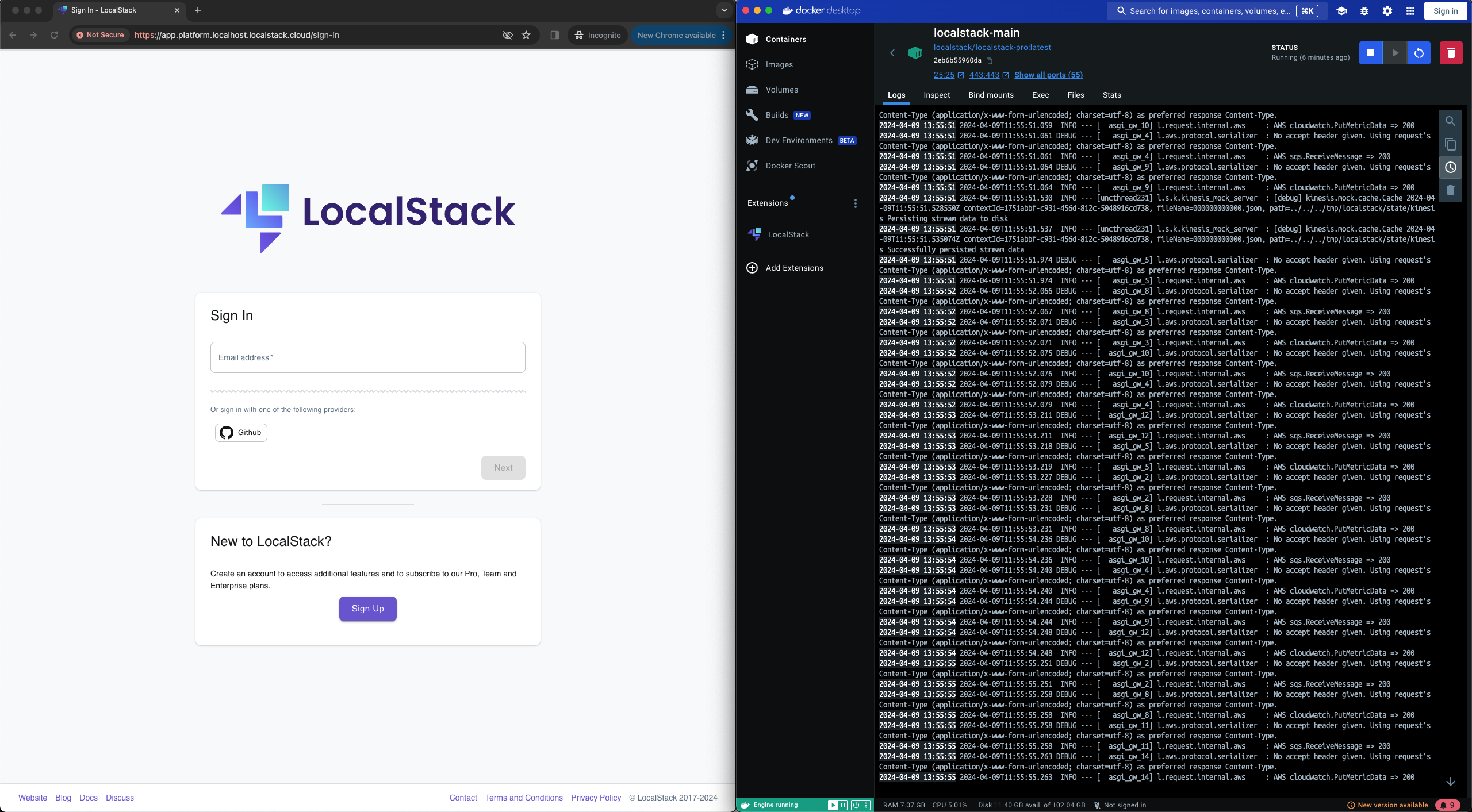
Task: Click the Email address input field
Action: 367,357
